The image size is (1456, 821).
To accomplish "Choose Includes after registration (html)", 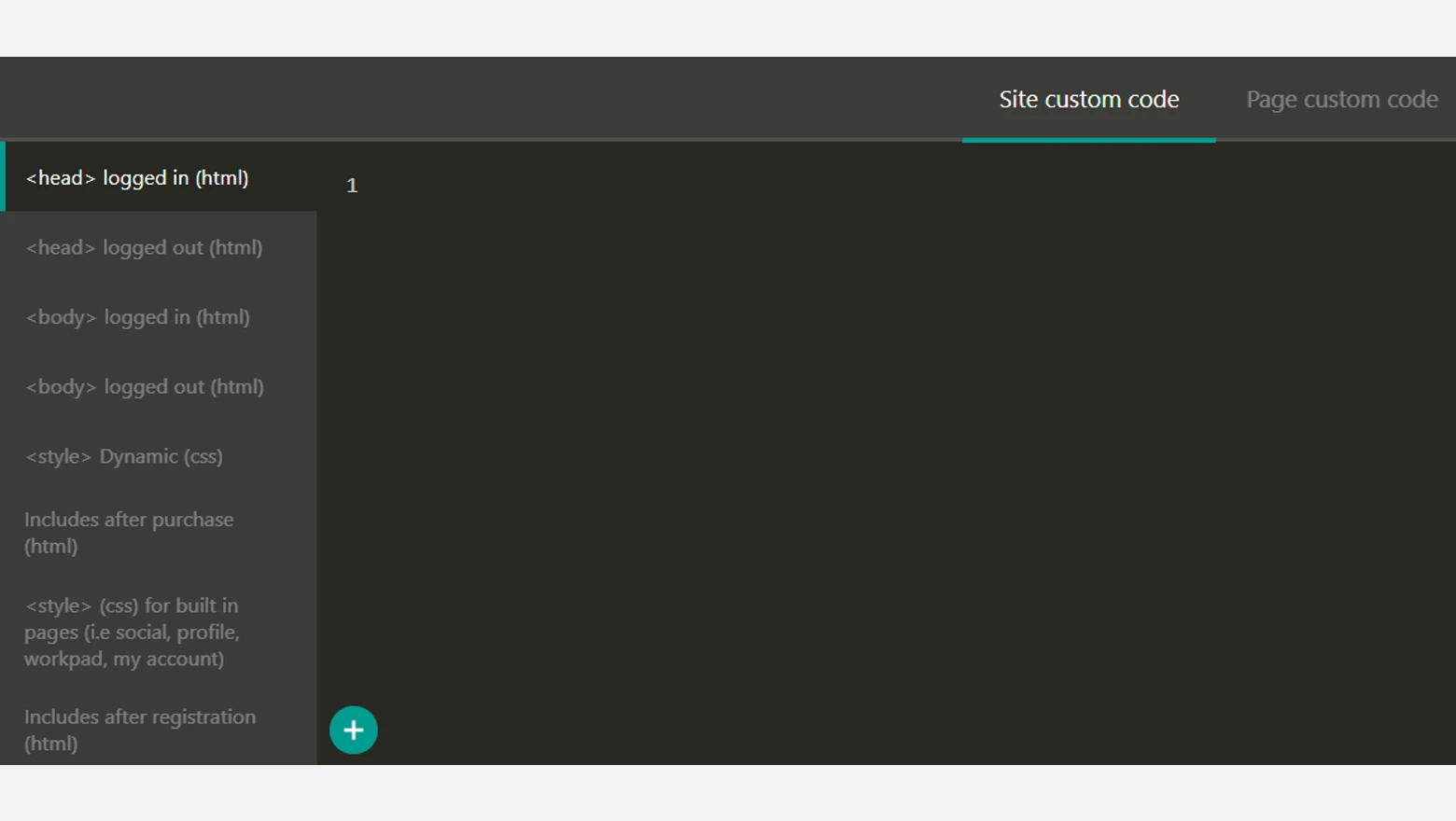I will point(159,730).
